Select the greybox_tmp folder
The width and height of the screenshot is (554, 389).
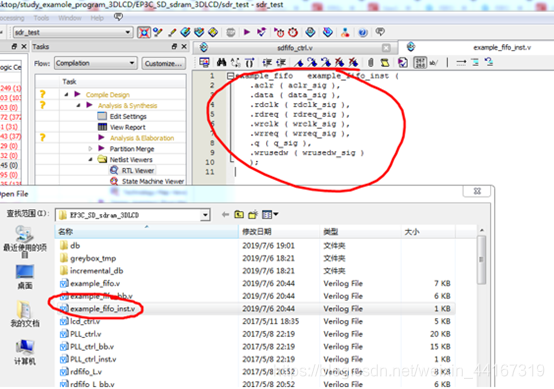(93, 258)
